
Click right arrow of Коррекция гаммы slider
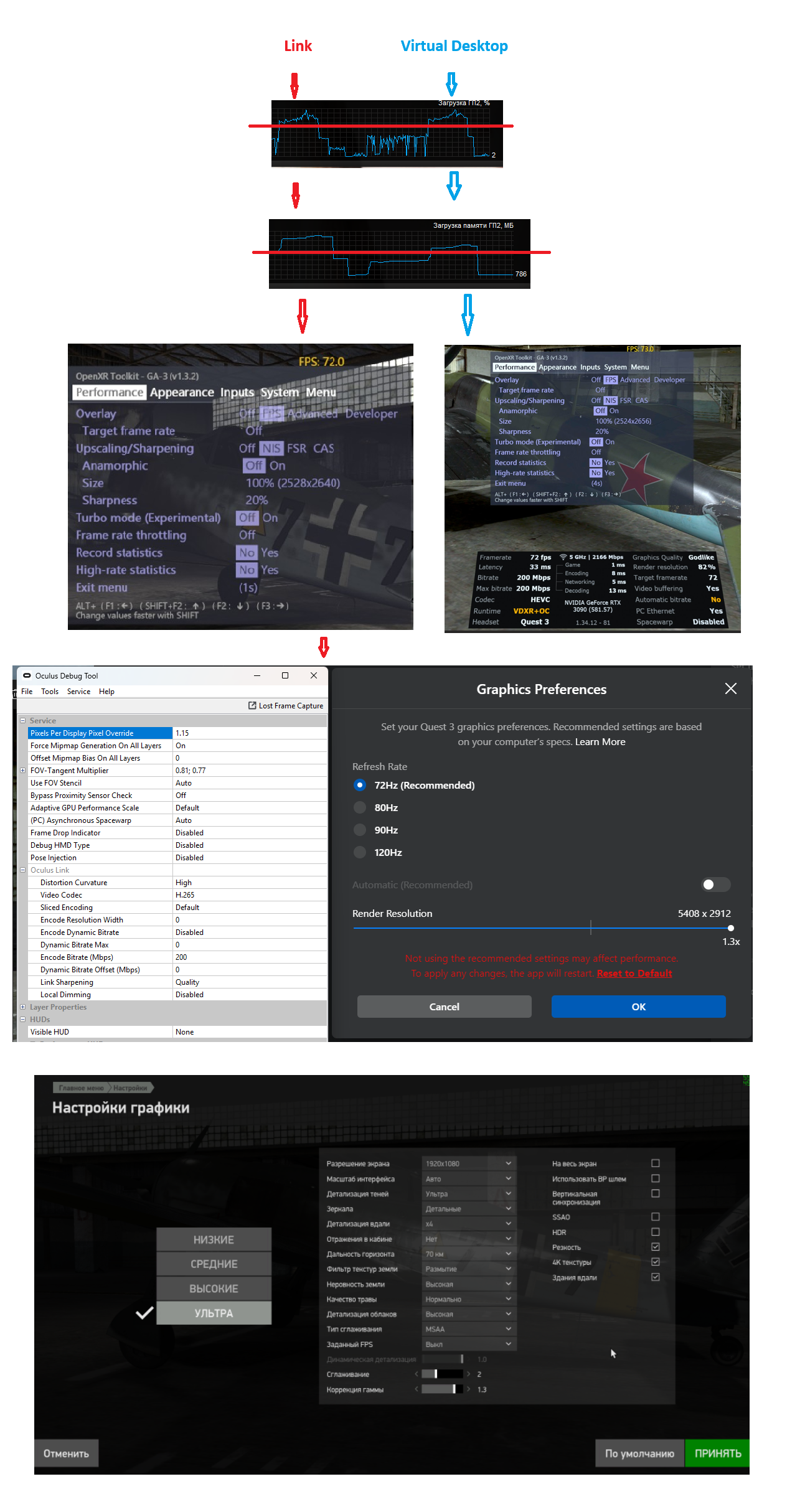coord(469,1389)
